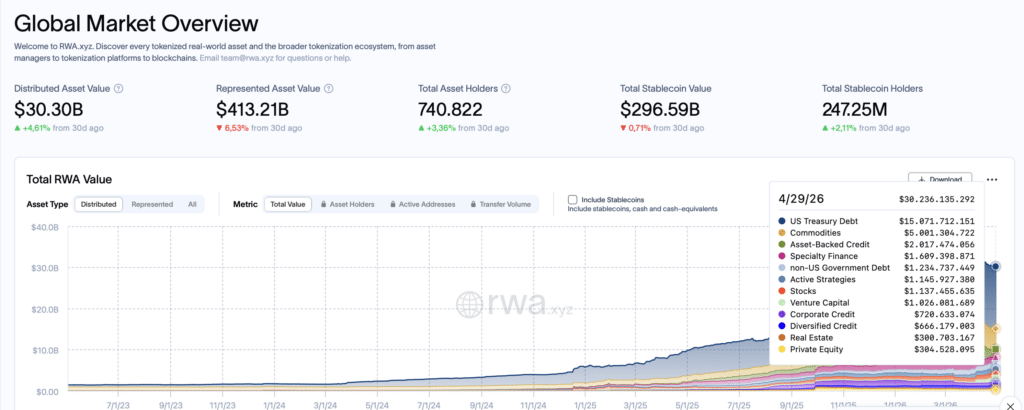Click the Private Equity legend color dot
This screenshot has height=410, width=1024.
(x=782, y=350)
